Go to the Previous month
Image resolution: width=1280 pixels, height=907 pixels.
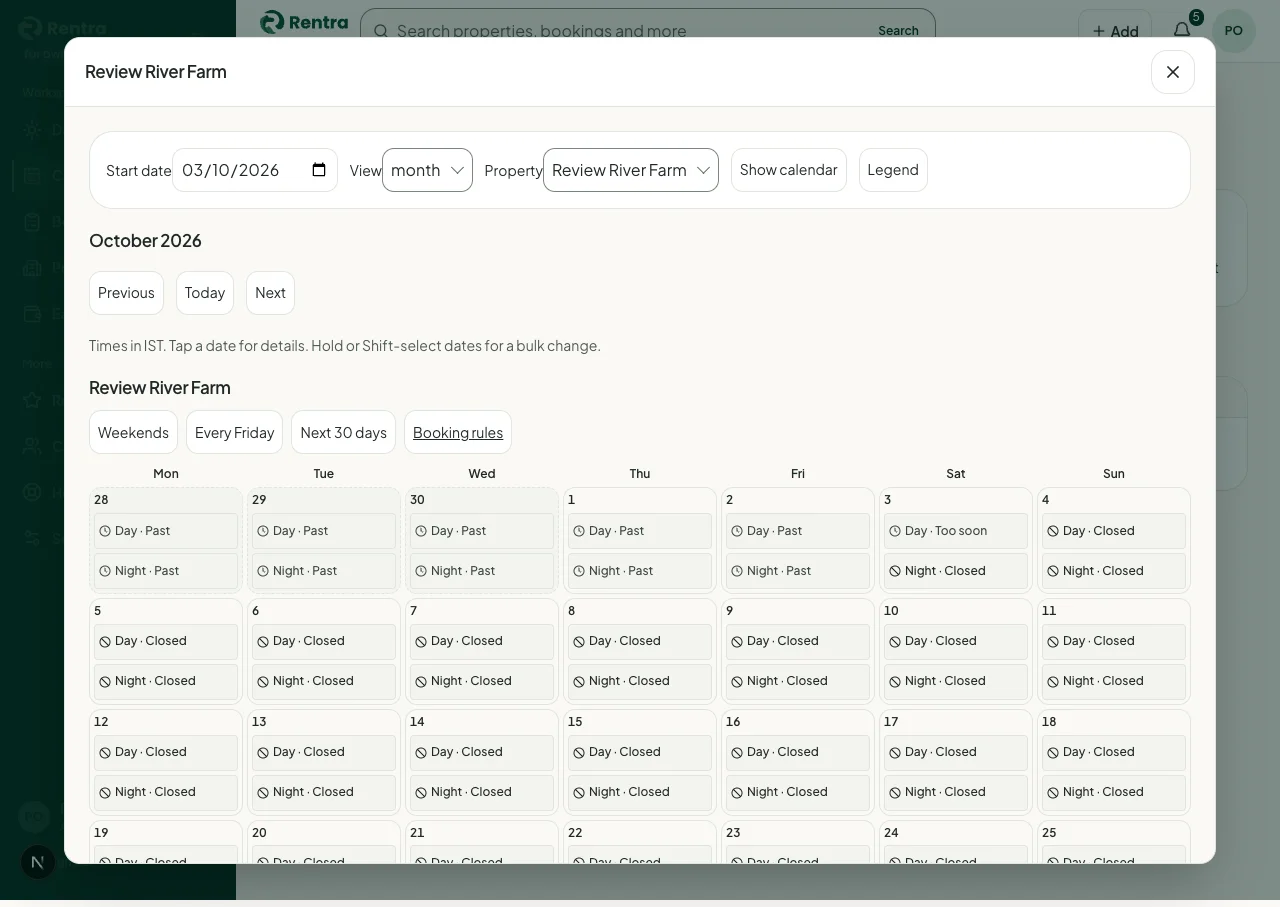pyautogui.click(x=126, y=293)
